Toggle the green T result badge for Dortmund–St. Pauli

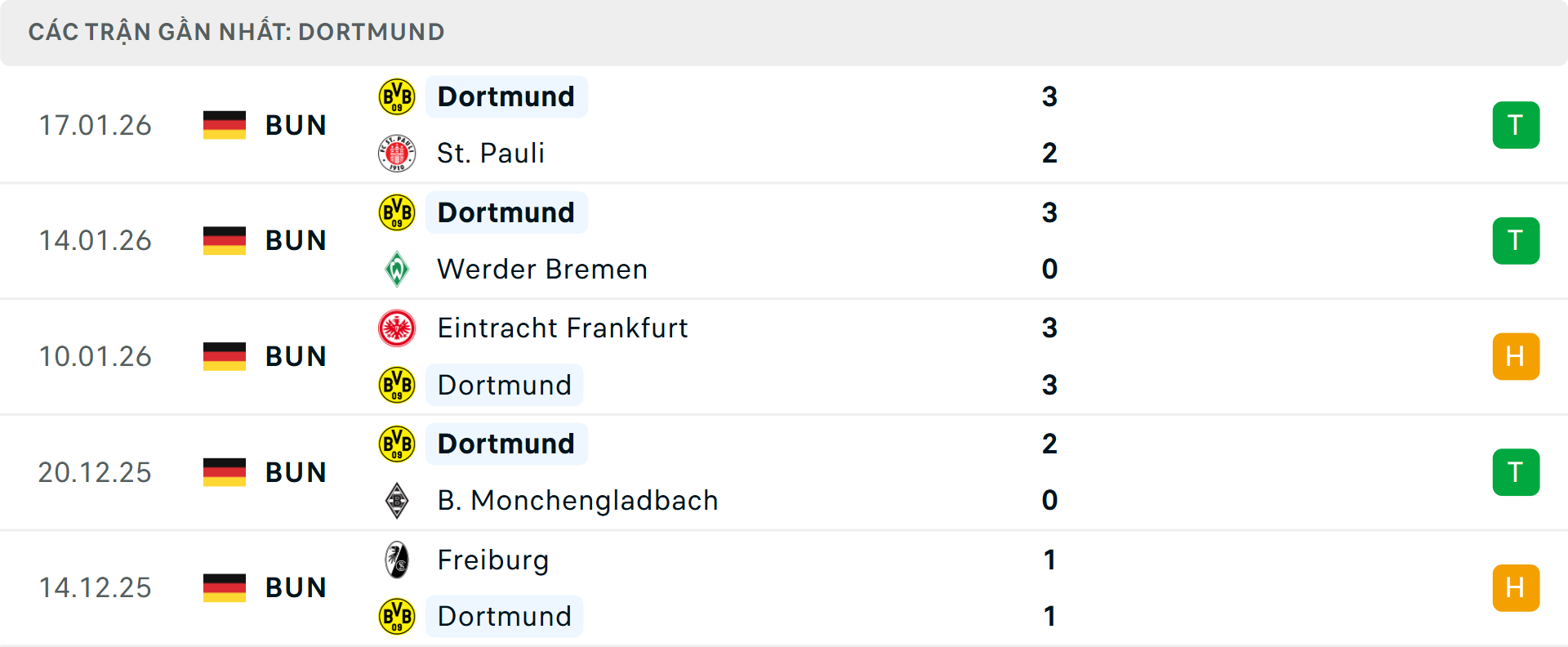(1516, 125)
